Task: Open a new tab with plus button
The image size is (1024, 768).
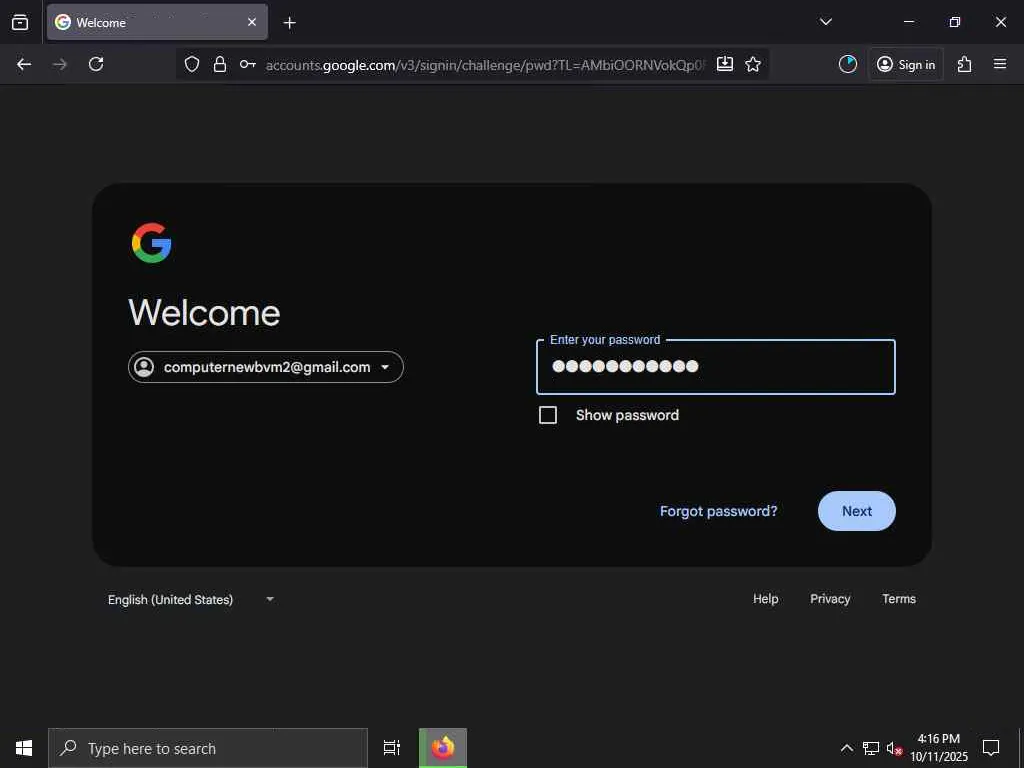Action: (x=289, y=23)
